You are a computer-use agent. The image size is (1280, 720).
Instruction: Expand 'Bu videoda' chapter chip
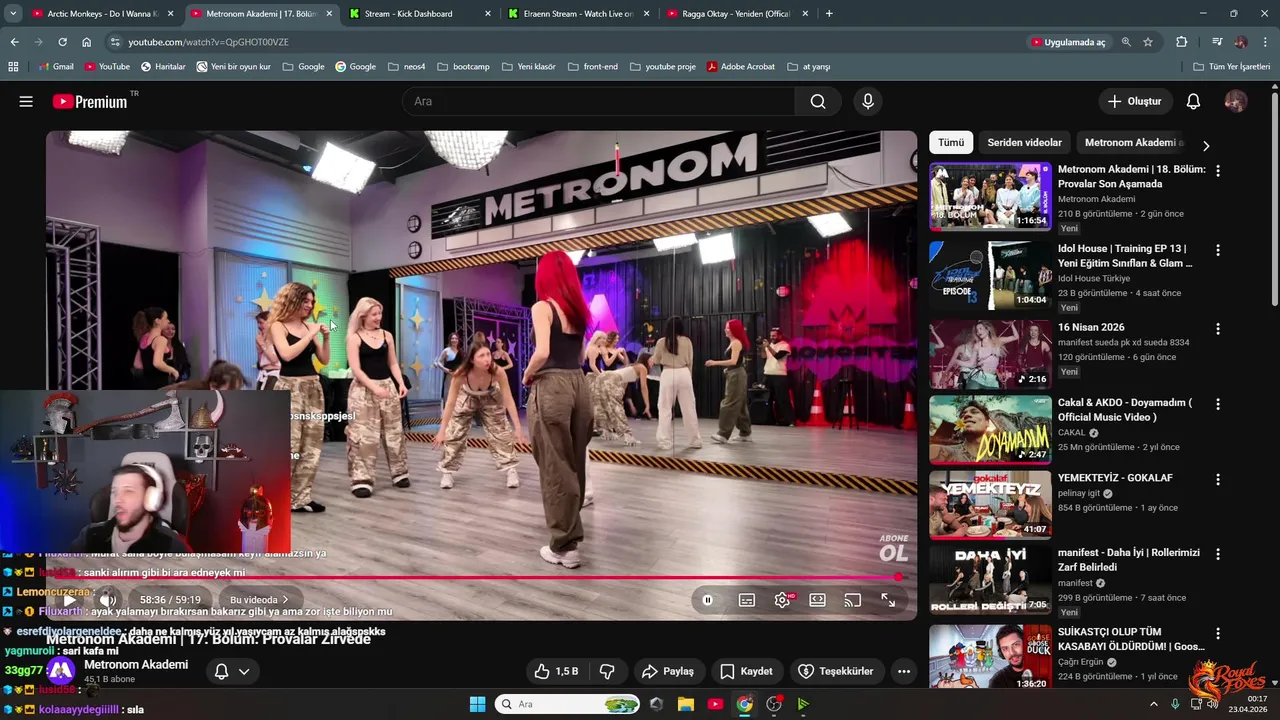[x=259, y=600]
